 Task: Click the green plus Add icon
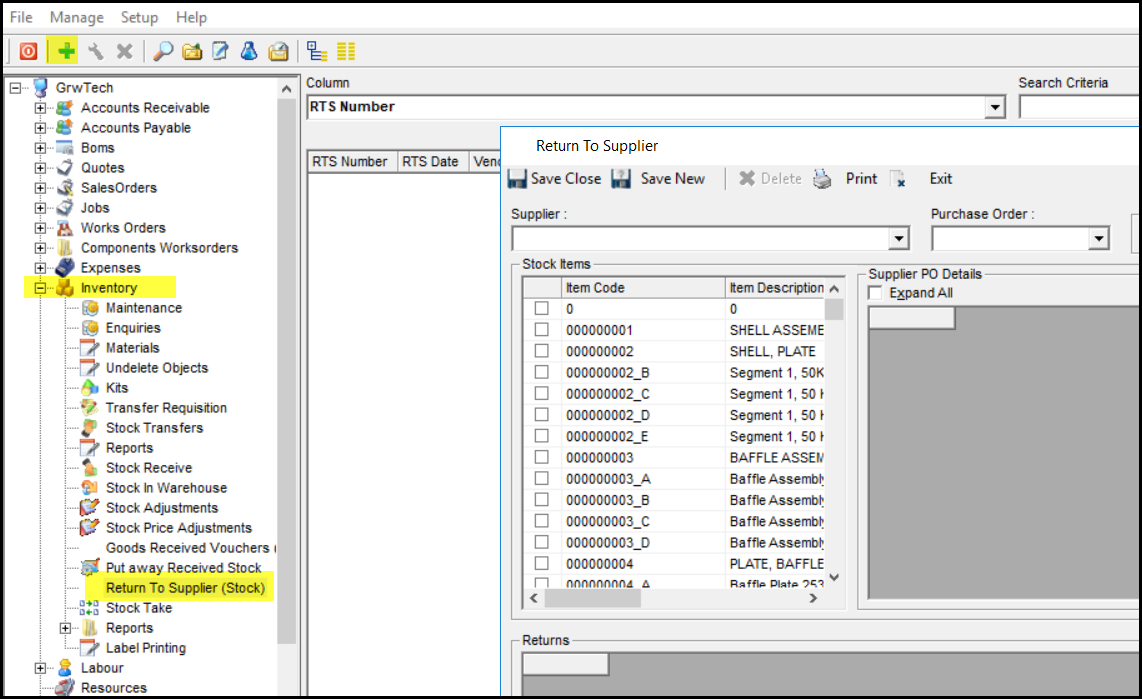click(x=66, y=51)
